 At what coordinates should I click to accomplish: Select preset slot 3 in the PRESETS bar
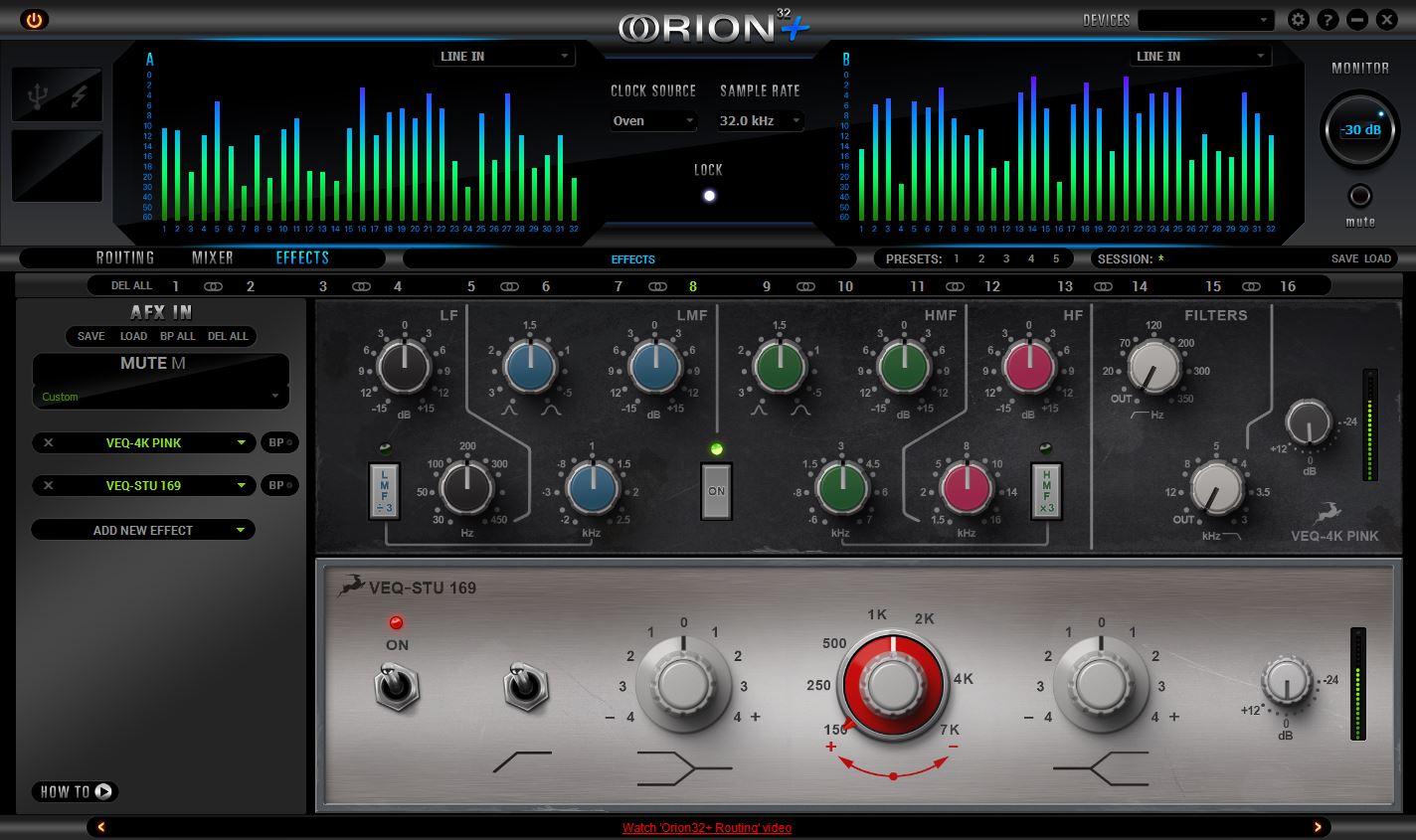[x=1006, y=258]
